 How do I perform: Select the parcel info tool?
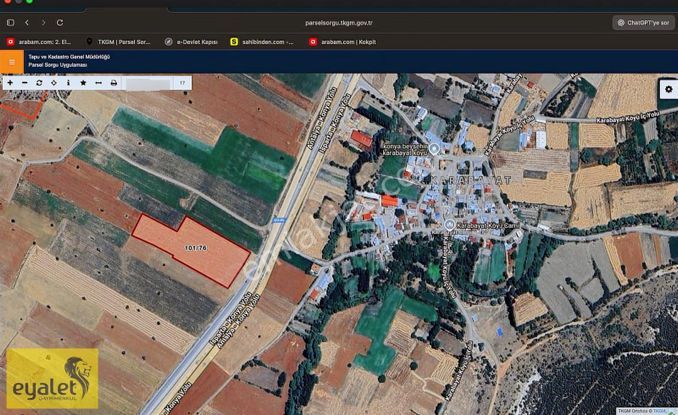click(x=67, y=83)
